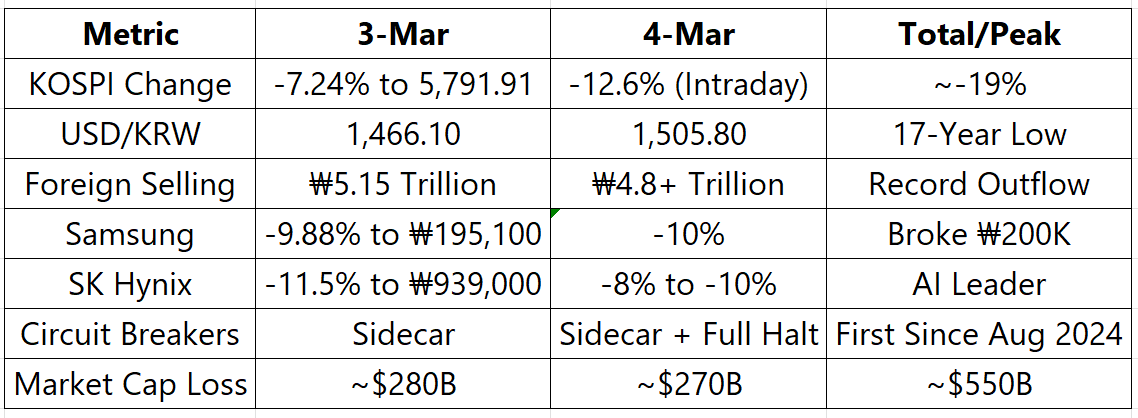Screen dimensions: 1138x418
Task: Select the -12.6% (Intraday) cell
Action: pyautogui.click(x=688, y=84)
